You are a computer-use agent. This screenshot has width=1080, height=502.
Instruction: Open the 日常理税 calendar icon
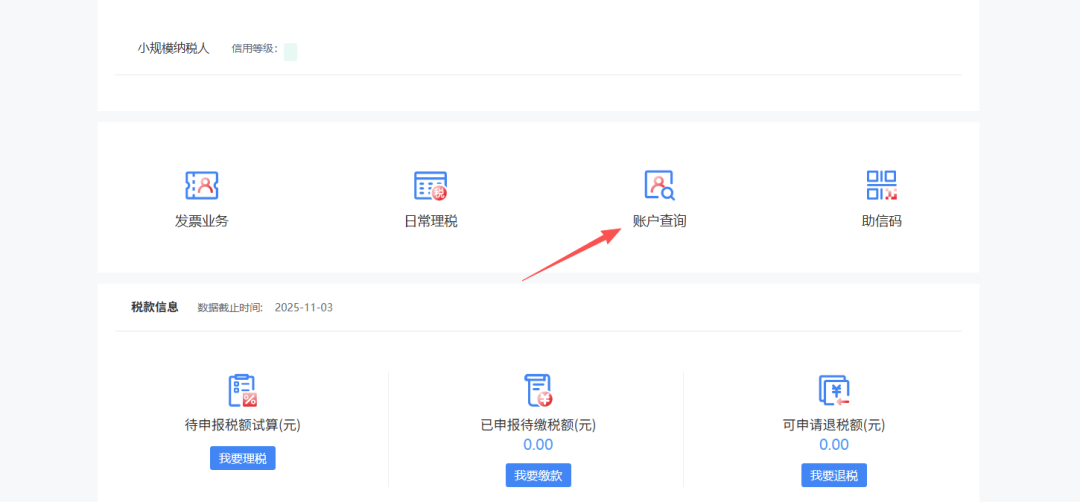pyautogui.click(x=430, y=185)
